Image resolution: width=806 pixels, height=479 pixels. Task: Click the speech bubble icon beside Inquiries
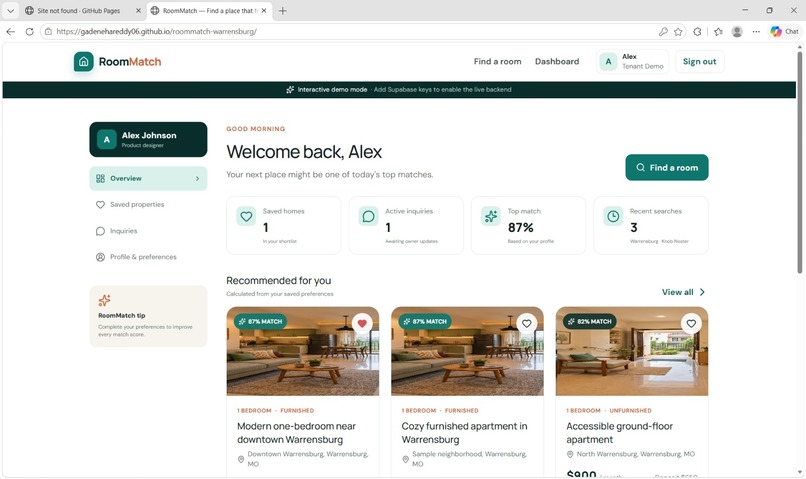100,231
